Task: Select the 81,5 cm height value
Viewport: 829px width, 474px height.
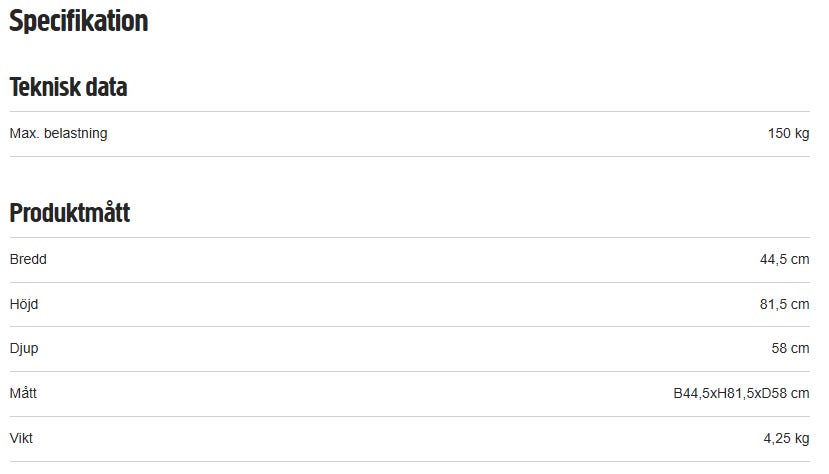Action: coord(784,304)
